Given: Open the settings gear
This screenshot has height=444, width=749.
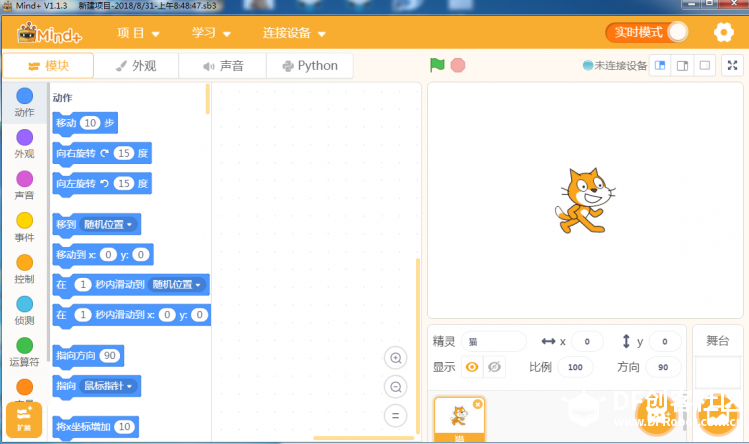Looking at the screenshot, I should click(x=723, y=32).
